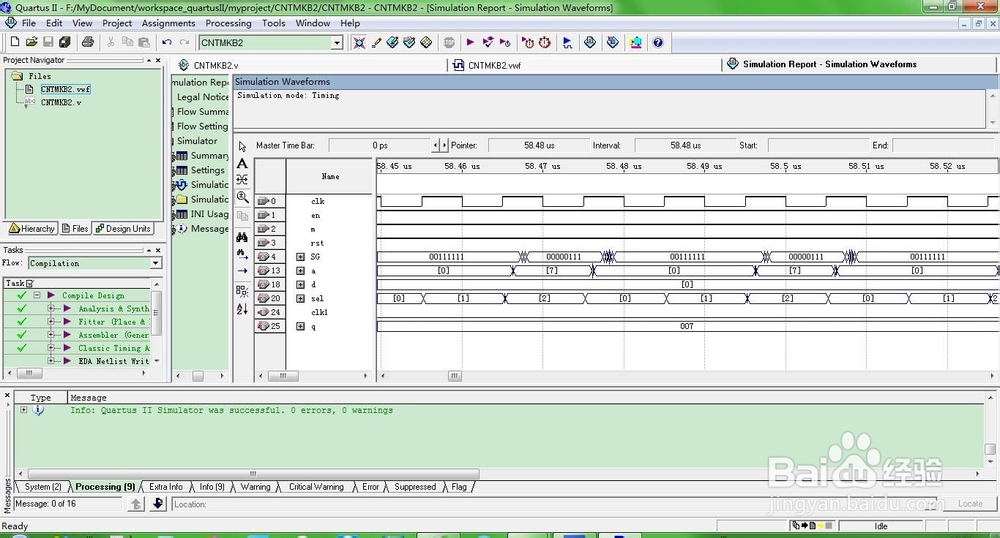Click the Tasks panel vertical scrollbar

(156, 322)
